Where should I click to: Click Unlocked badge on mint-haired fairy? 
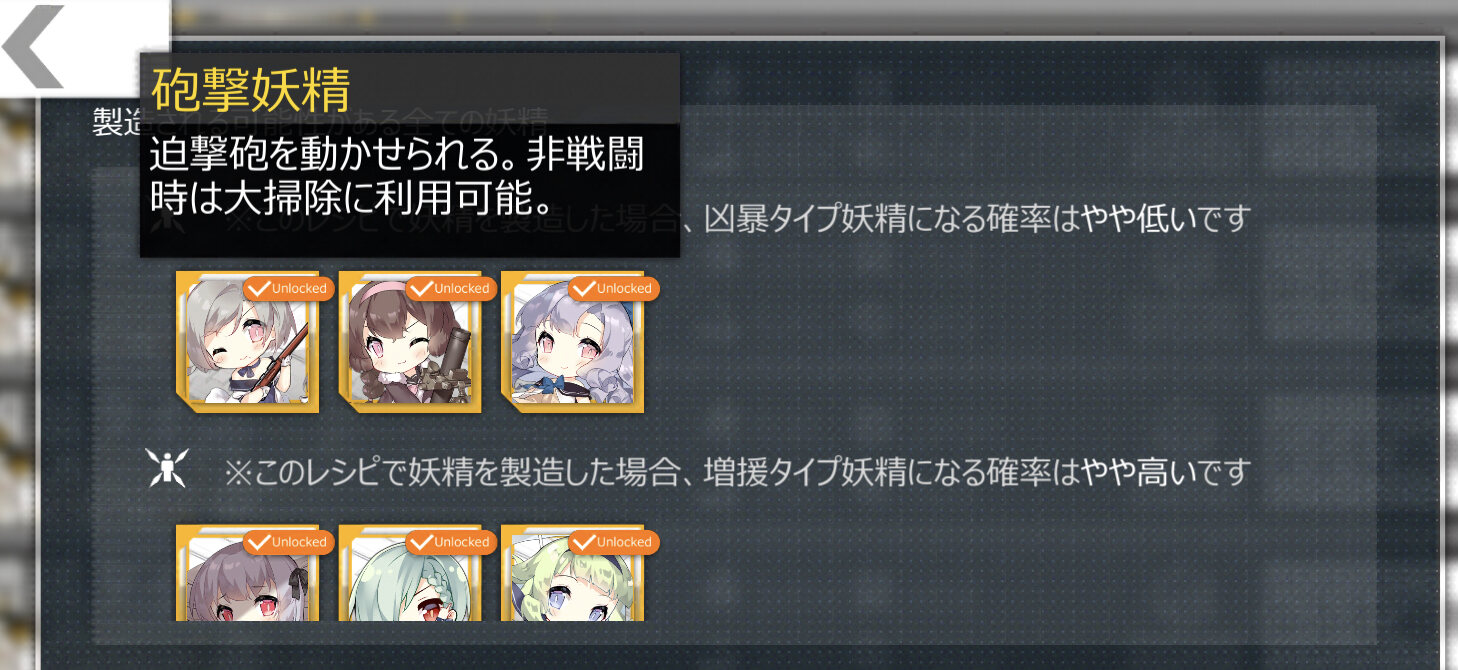[450, 542]
